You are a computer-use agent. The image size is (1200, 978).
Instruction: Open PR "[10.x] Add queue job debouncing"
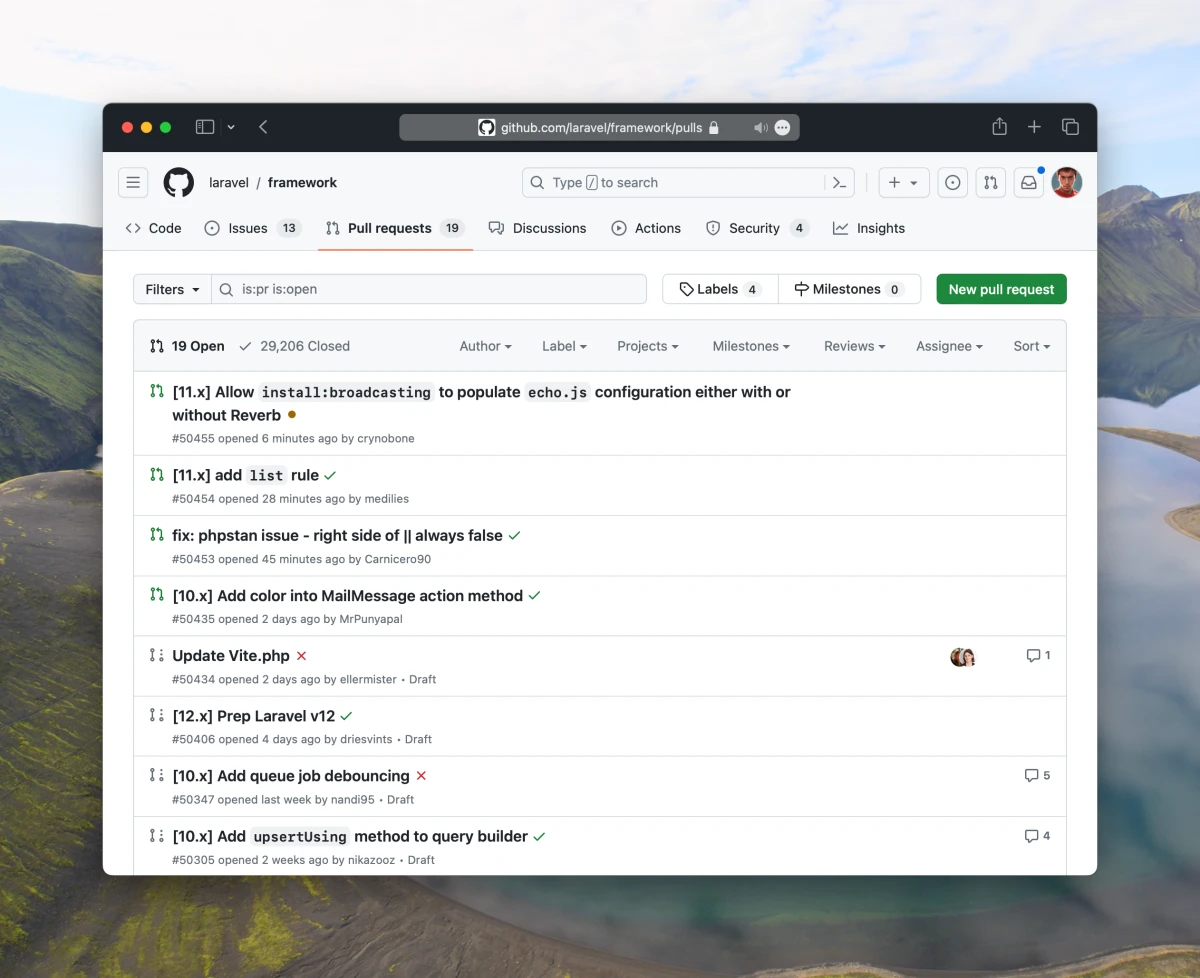tap(291, 776)
